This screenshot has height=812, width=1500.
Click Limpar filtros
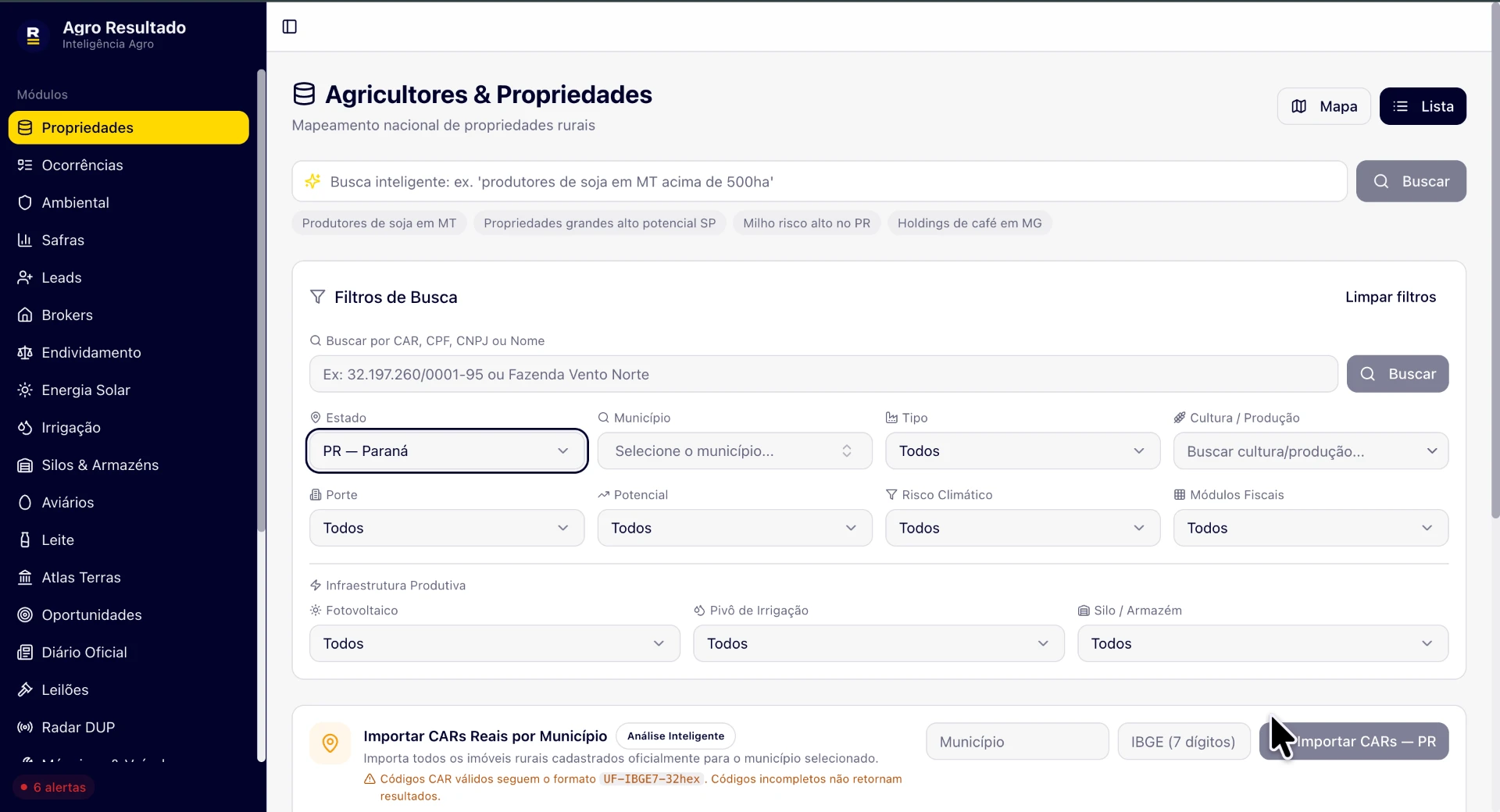(x=1391, y=297)
